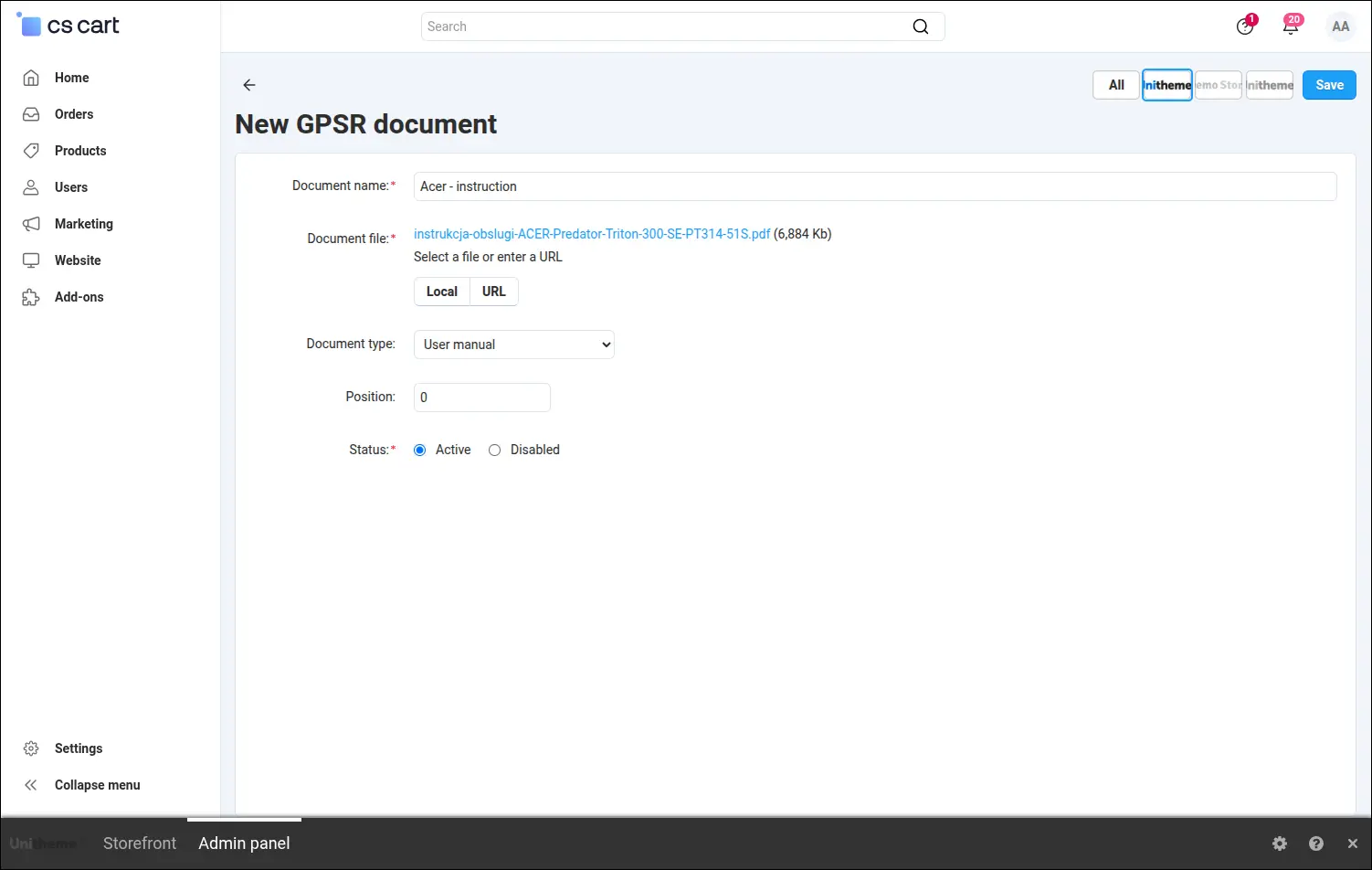Click the magnifier icon in the search bar

[x=921, y=27]
